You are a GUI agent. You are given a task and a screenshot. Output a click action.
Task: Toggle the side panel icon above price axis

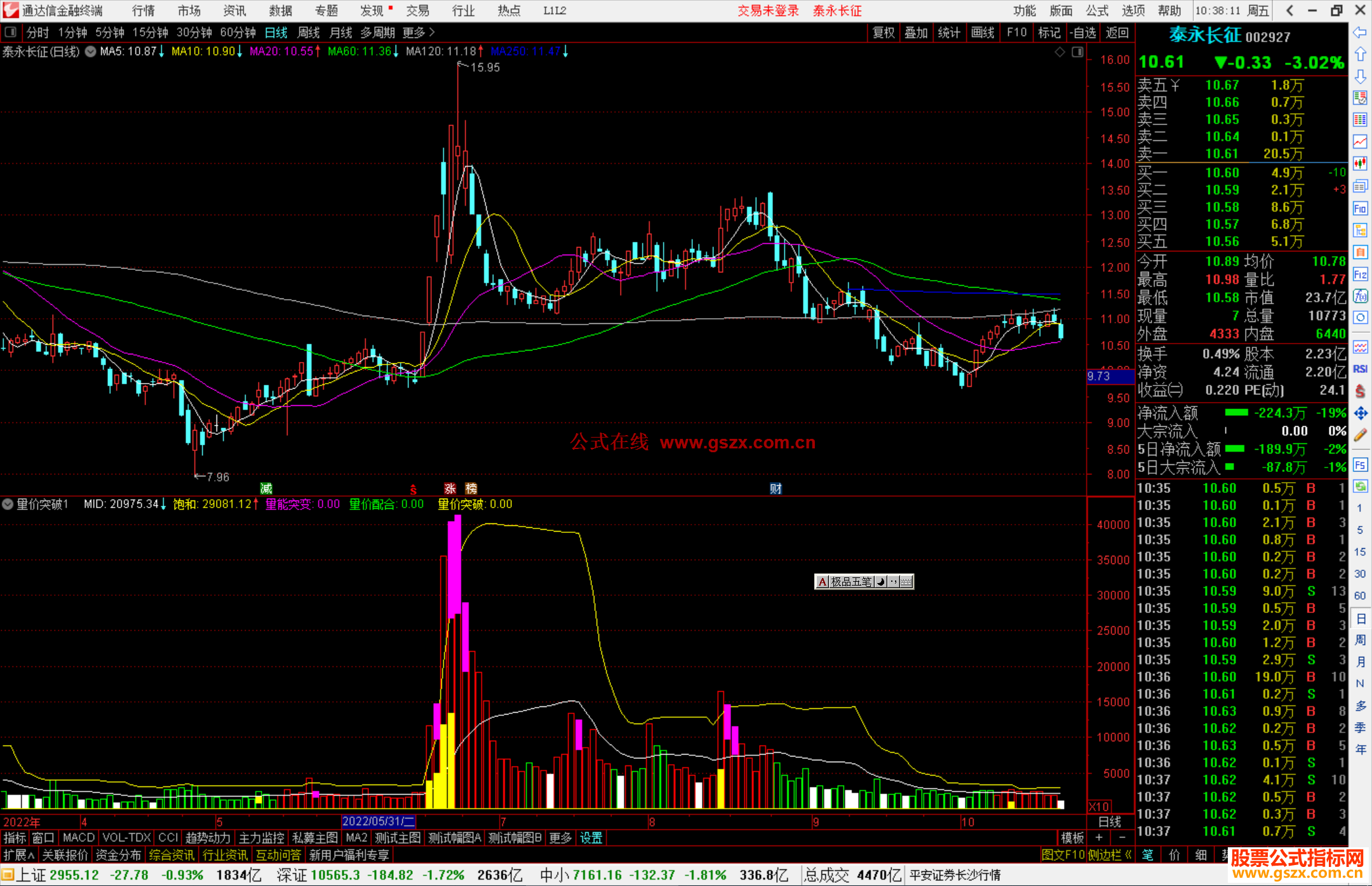point(1077,52)
